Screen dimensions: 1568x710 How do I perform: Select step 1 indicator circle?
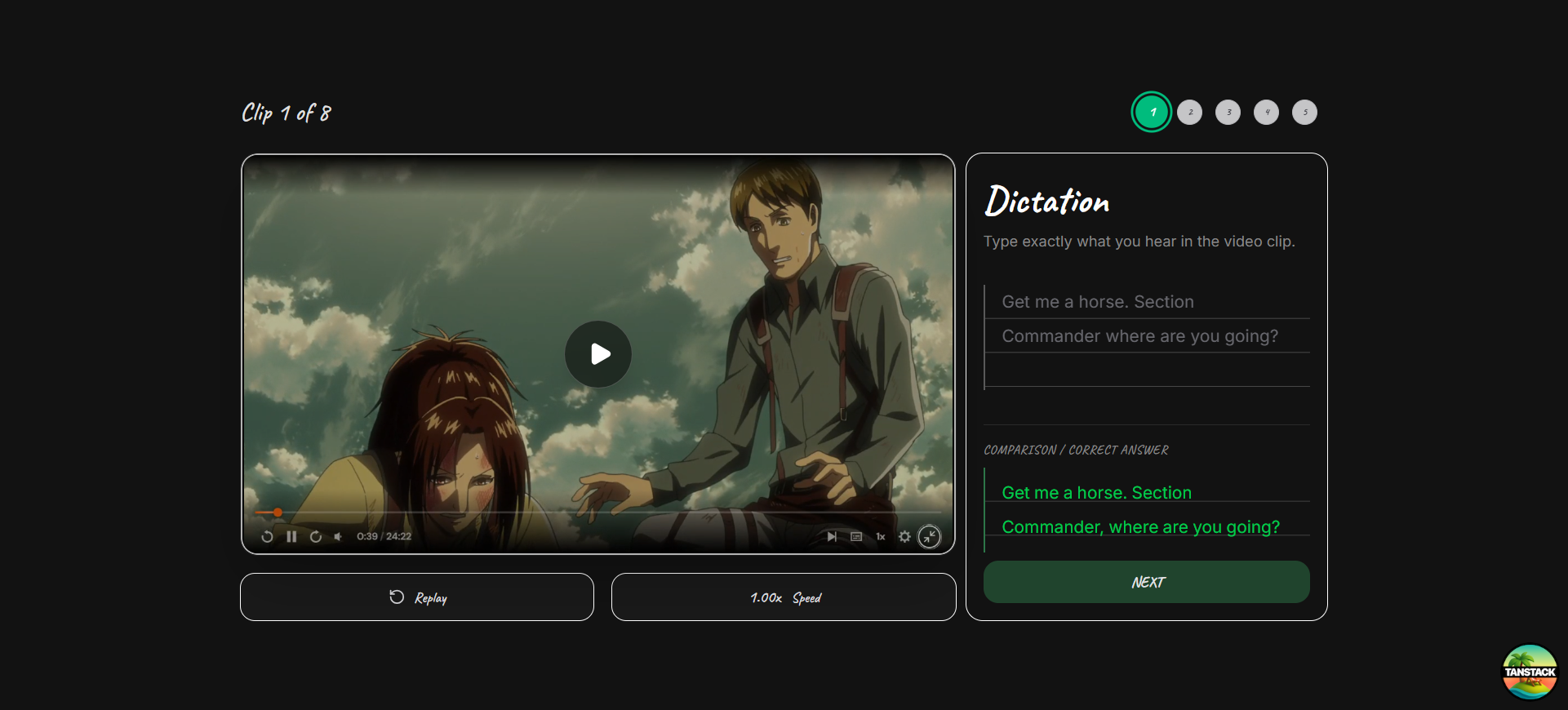coord(1152,112)
